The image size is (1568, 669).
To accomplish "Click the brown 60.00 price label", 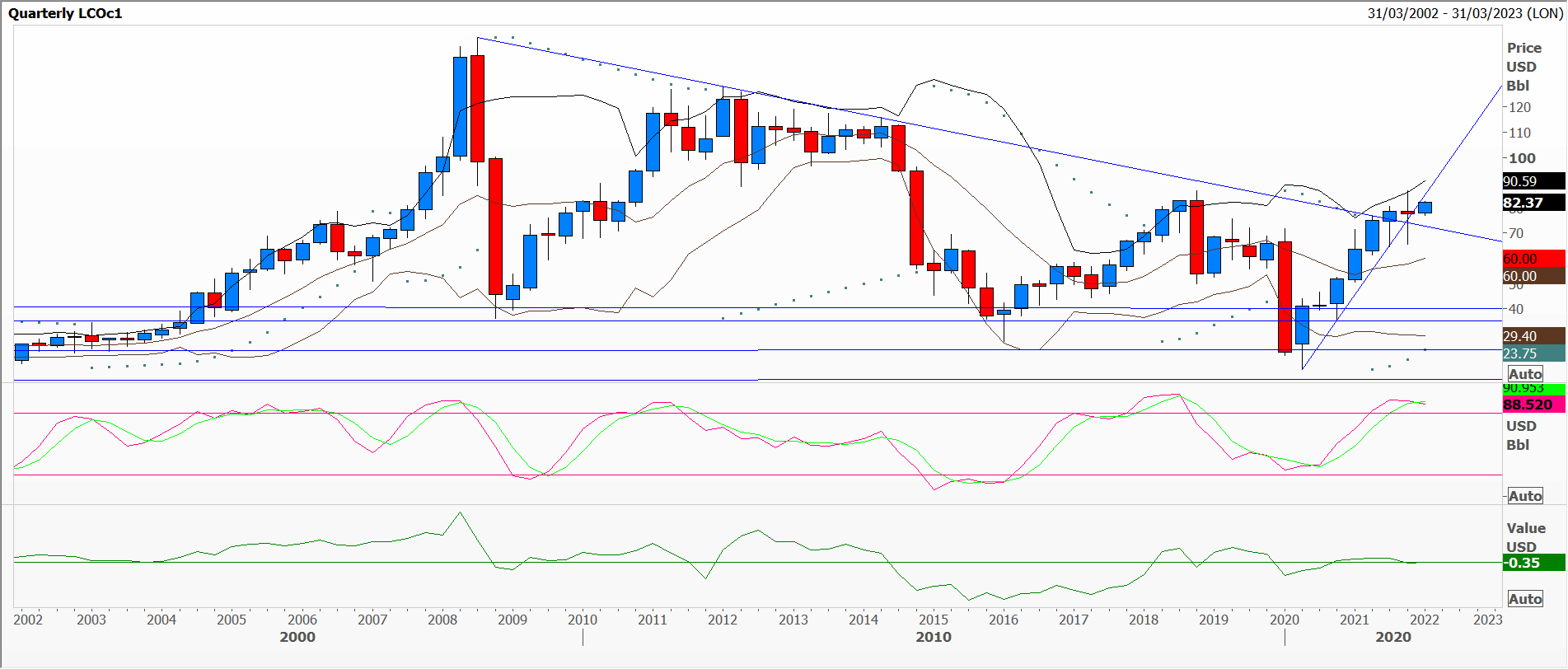I will [1533, 276].
